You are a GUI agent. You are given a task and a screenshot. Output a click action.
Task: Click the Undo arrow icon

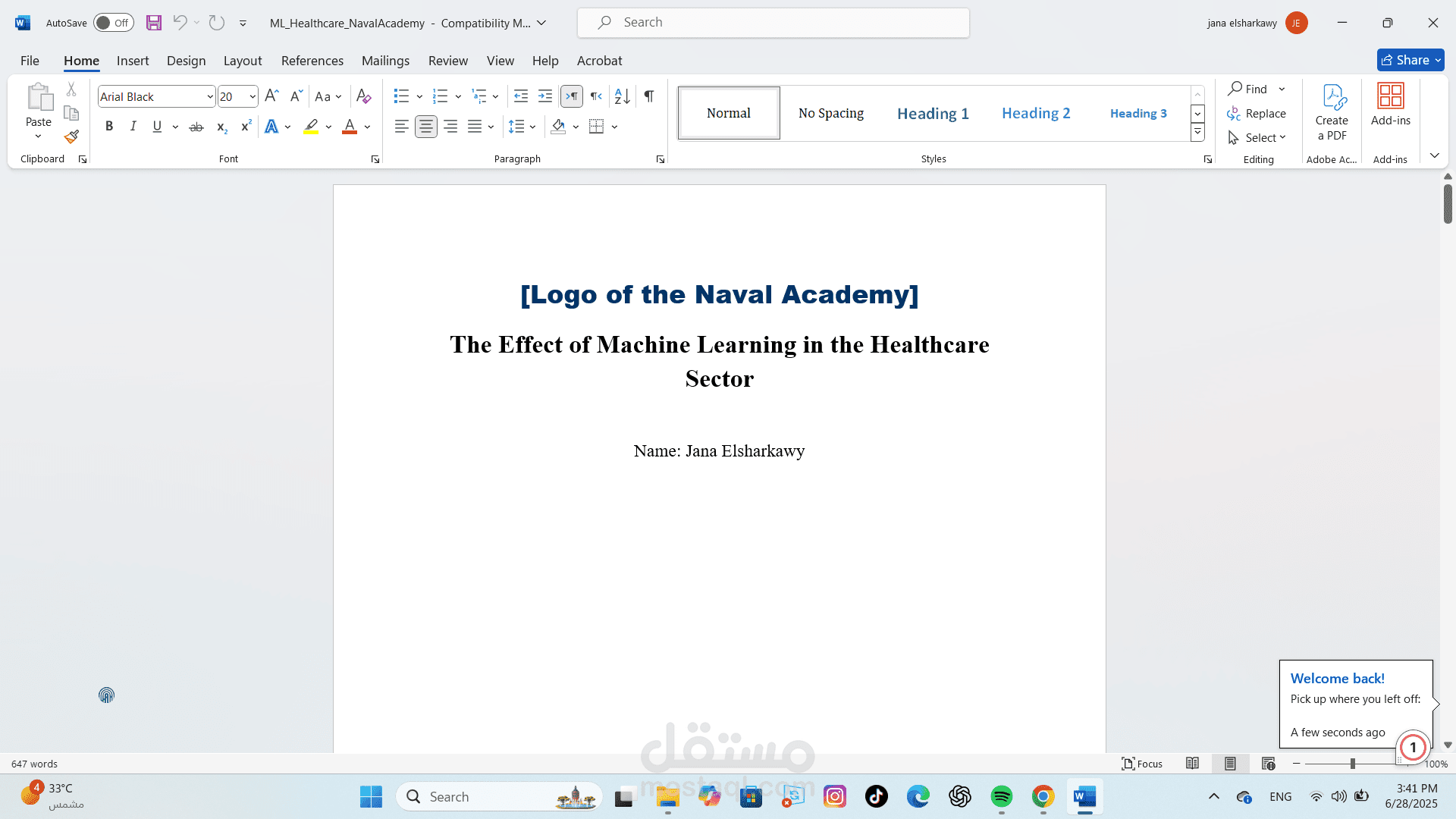coord(180,23)
